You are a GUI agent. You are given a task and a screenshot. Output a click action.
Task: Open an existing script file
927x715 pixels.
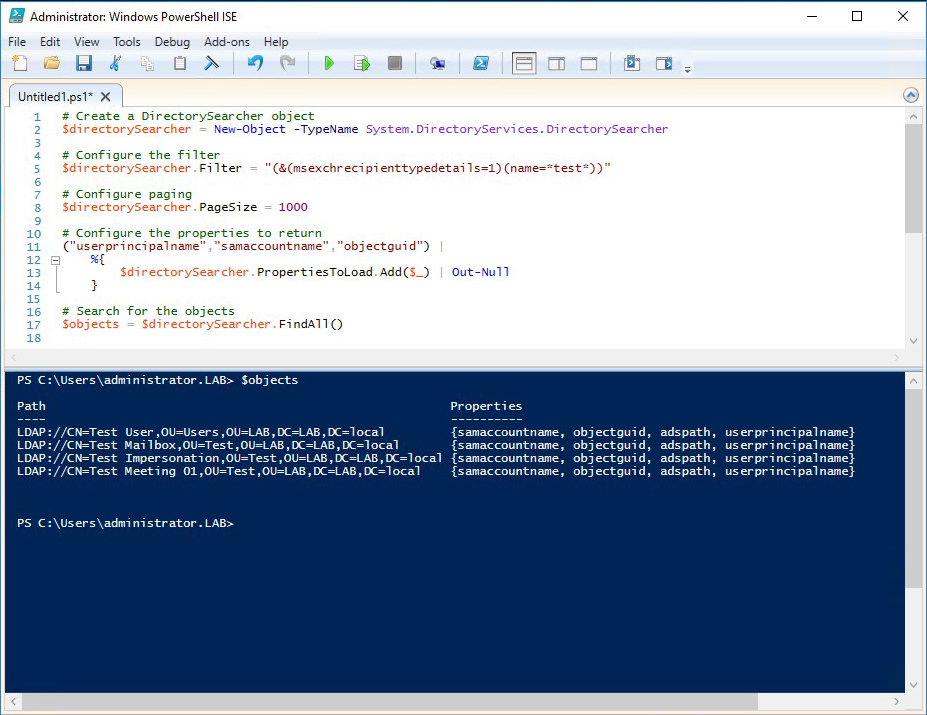tap(52, 63)
